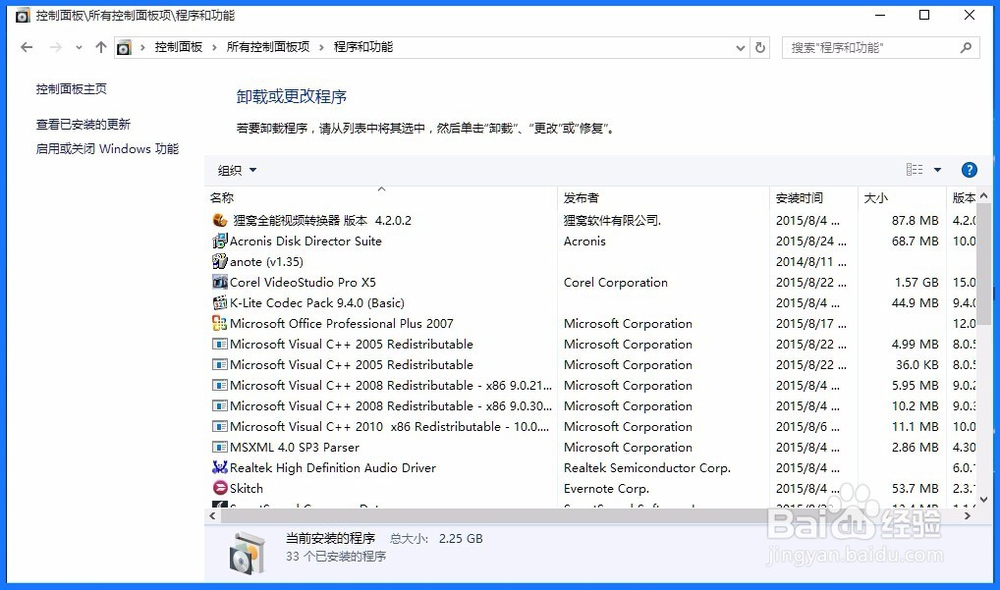Click the back navigation arrow
This screenshot has height=590, width=1000.
click(x=26, y=47)
